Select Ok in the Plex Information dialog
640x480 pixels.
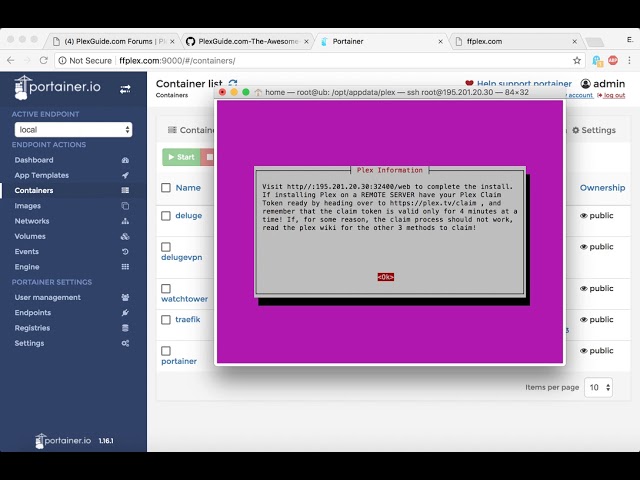pyautogui.click(x=386, y=277)
